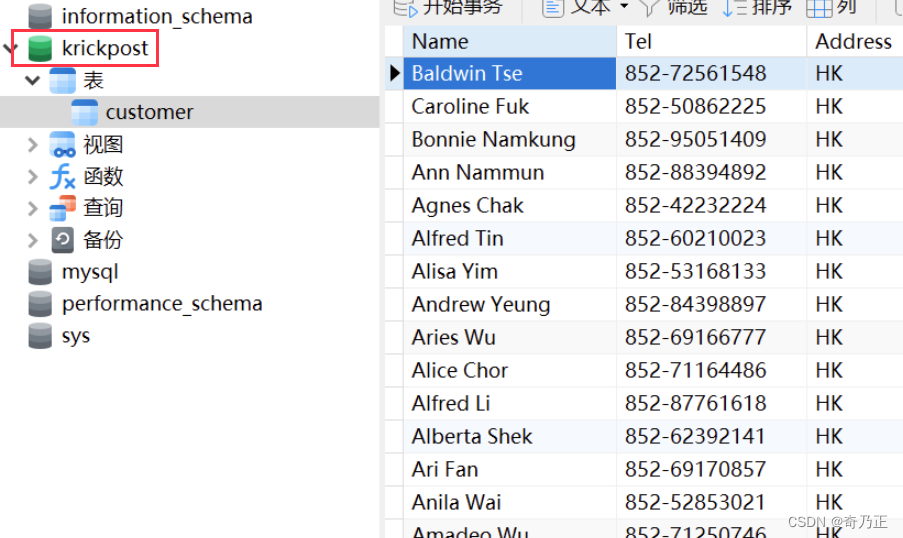Click the Bonnie Namkung name cell
The width and height of the screenshot is (903, 538).
click(x=510, y=139)
